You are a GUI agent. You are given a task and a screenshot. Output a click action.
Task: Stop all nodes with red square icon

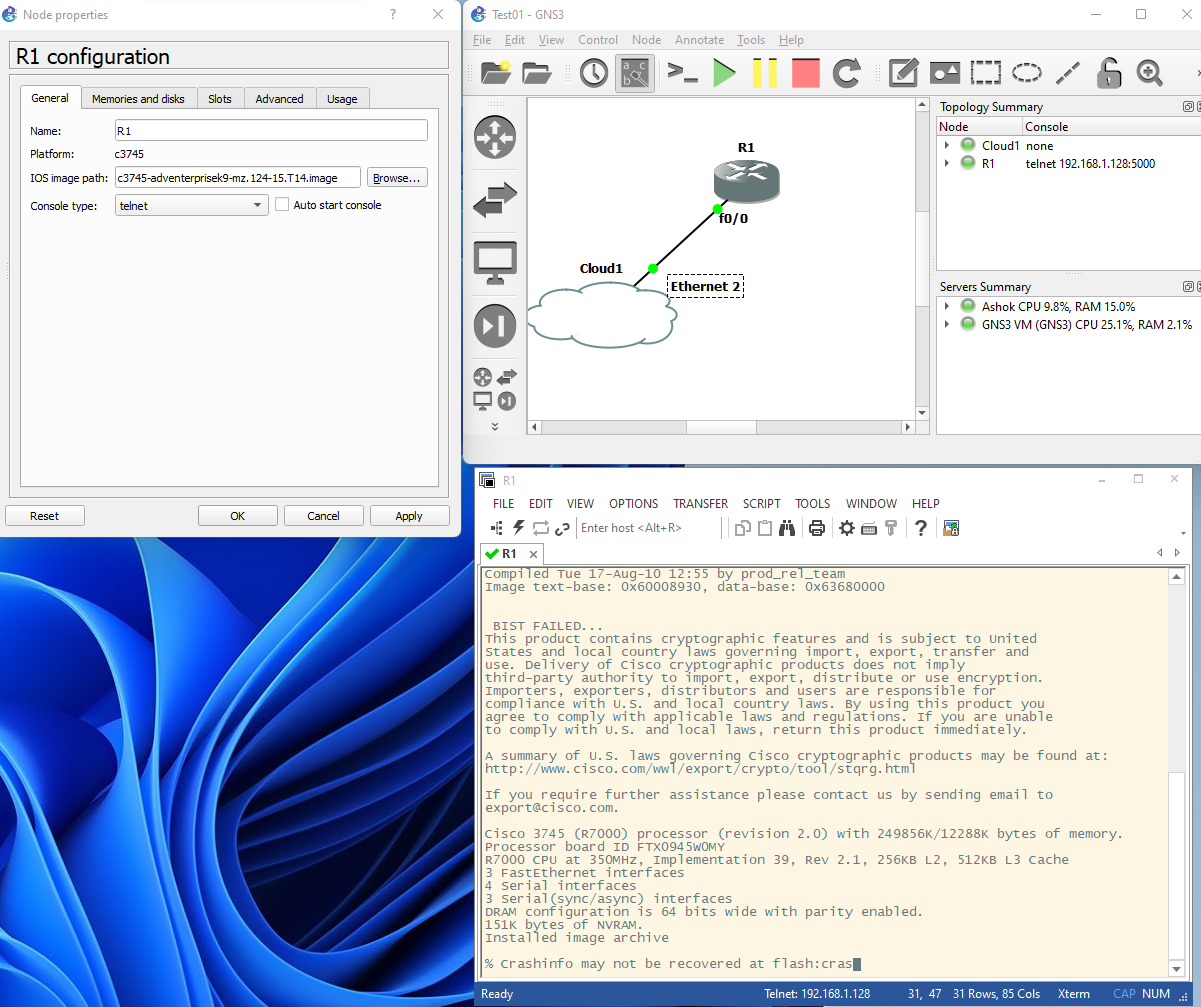click(x=806, y=73)
